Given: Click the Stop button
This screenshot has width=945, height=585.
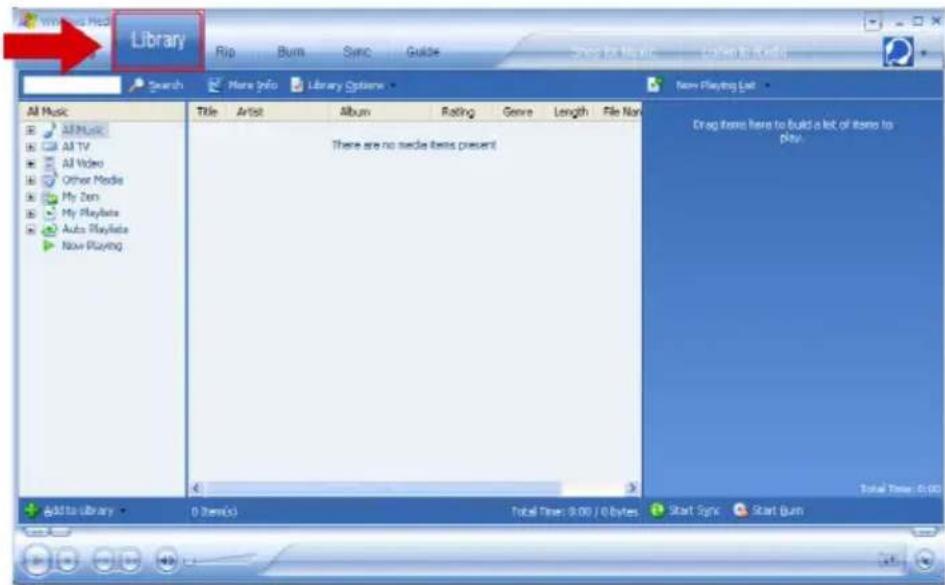Looking at the screenshot, I should coord(68,562).
